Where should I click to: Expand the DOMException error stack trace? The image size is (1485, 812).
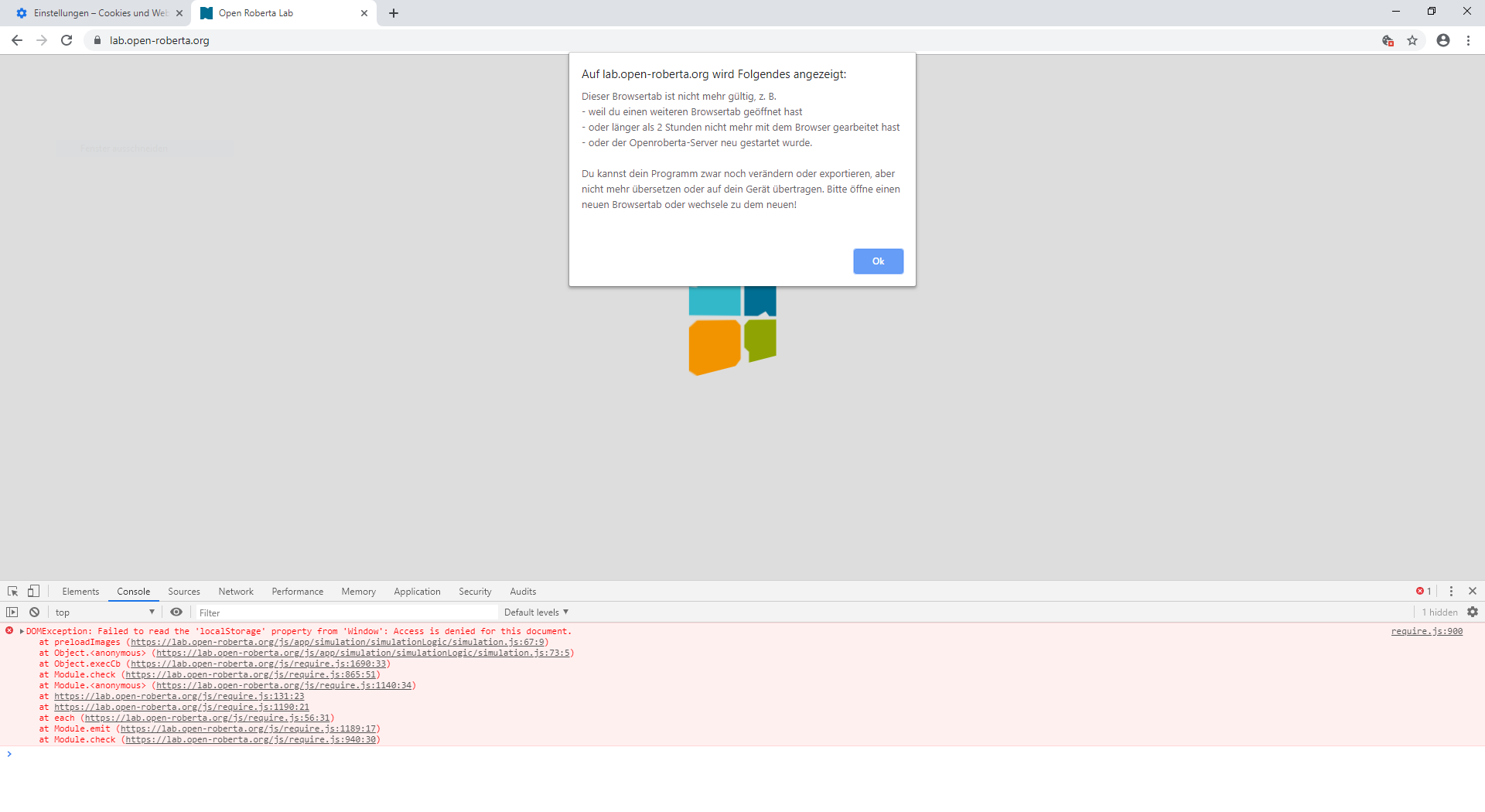click(x=21, y=631)
